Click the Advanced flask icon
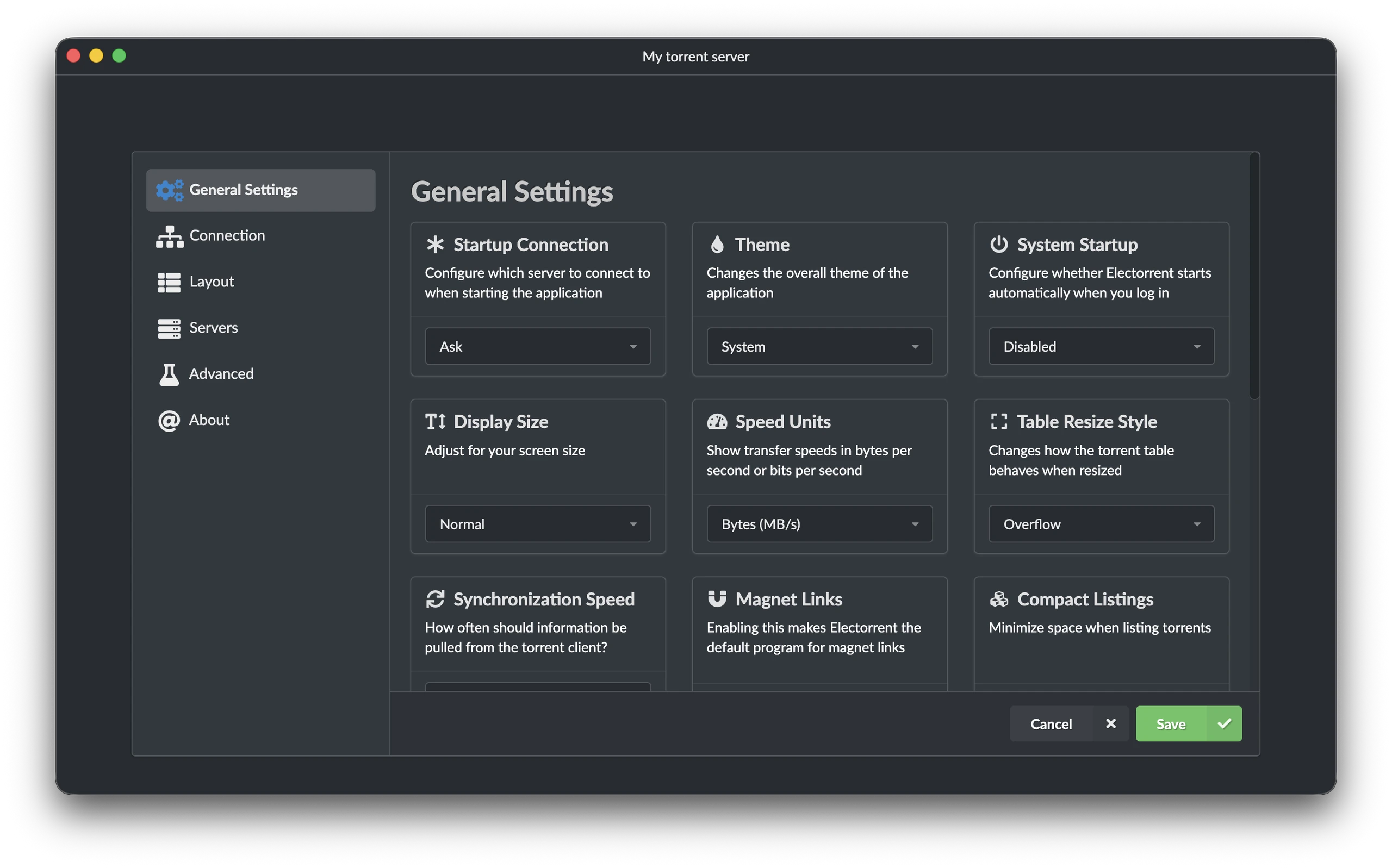Viewport: 1392px width, 868px height. click(x=169, y=374)
